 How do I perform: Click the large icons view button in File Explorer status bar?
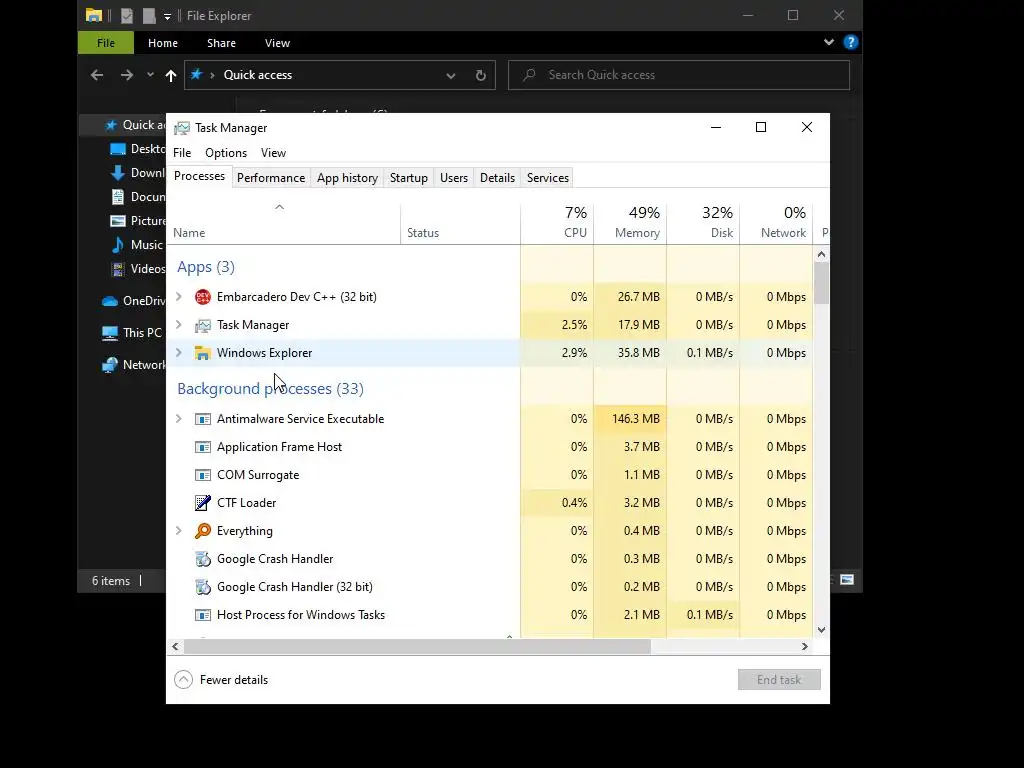[x=846, y=580]
